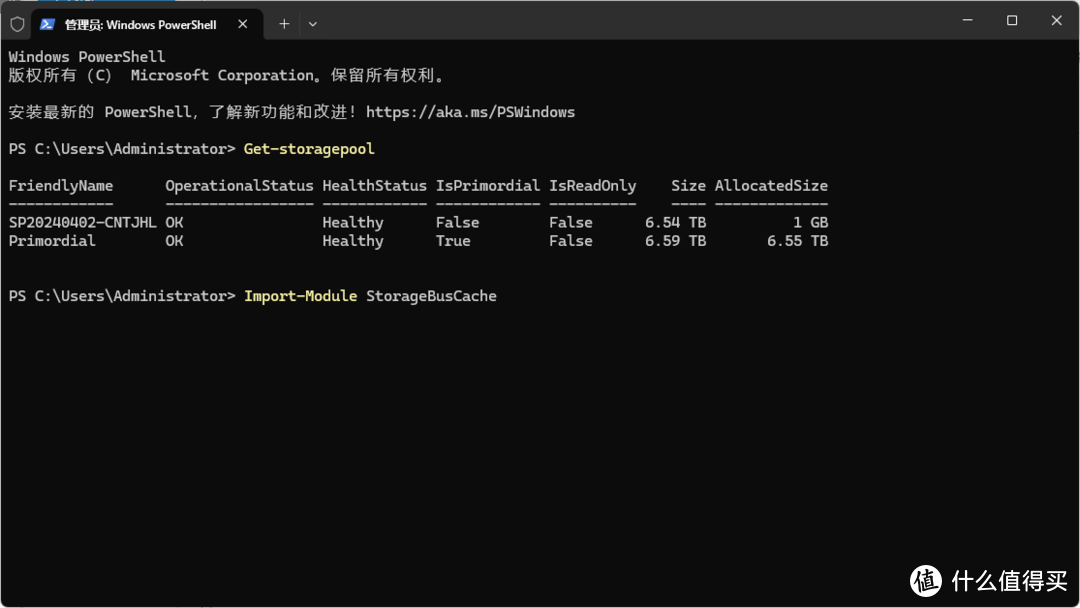Image resolution: width=1080 pixels, height=608 pixels.
Task: Click the Import-Module command word
Action: click(300, 296)
